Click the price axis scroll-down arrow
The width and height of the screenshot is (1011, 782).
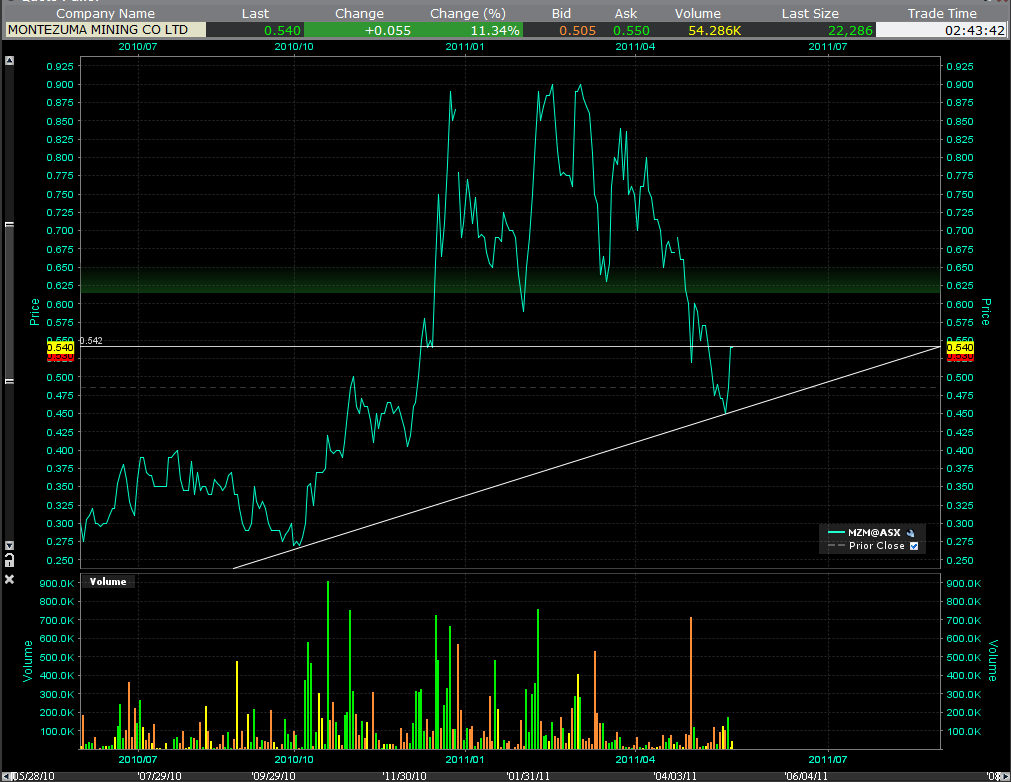pos(10,545)
